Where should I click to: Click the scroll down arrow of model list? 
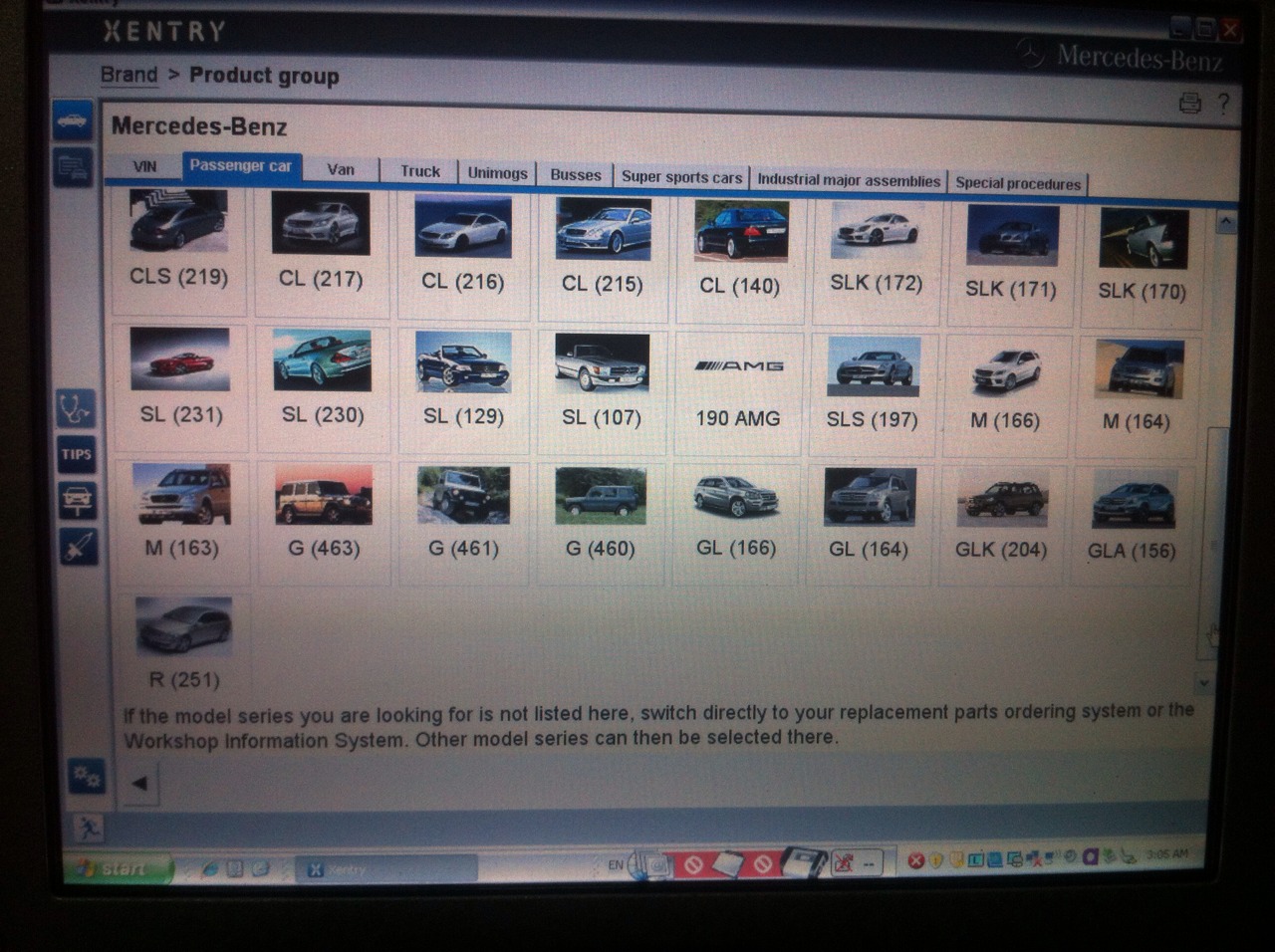1204,683
